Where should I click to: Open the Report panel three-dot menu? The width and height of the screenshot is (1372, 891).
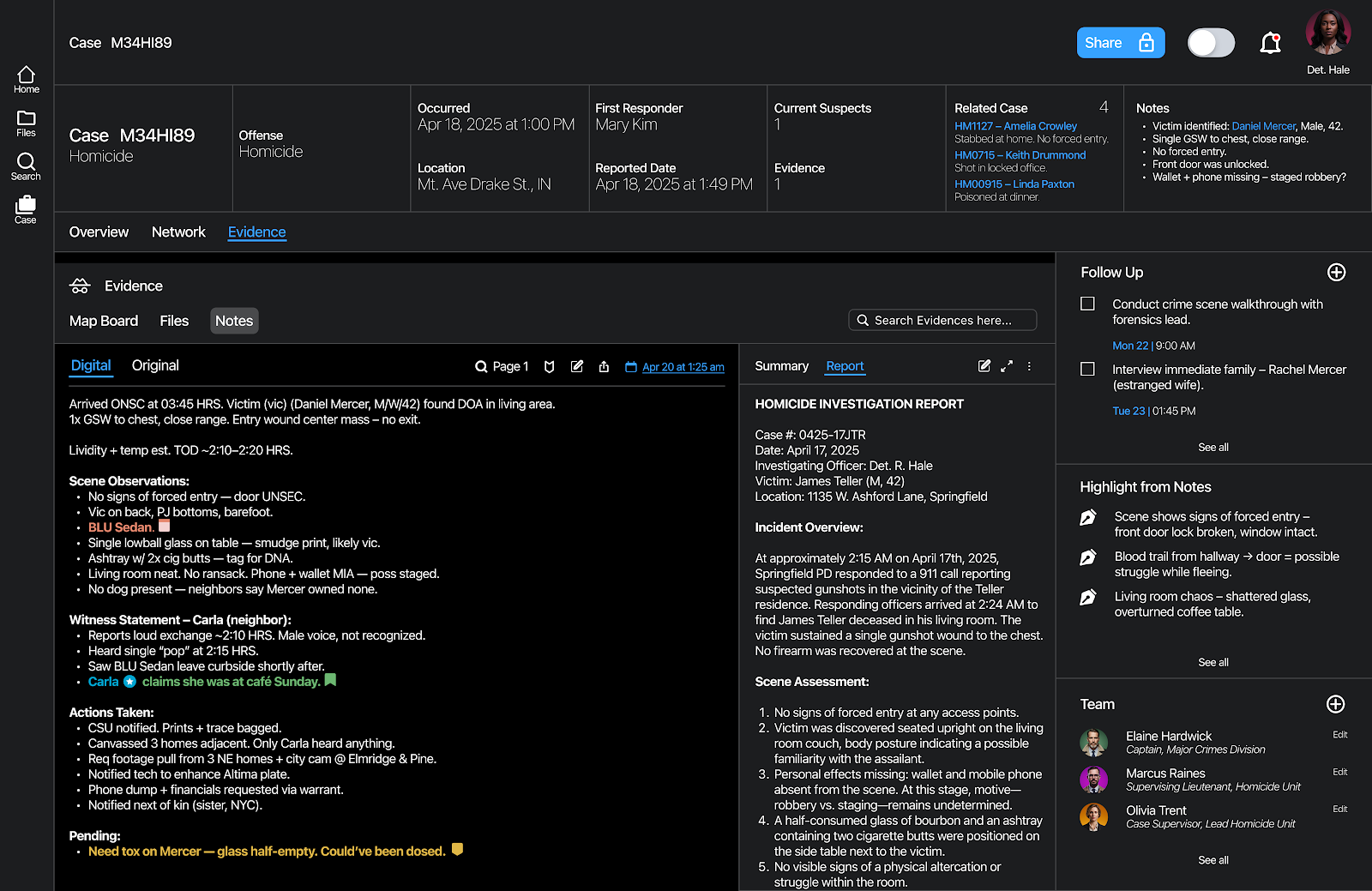tap(1029, 366)
